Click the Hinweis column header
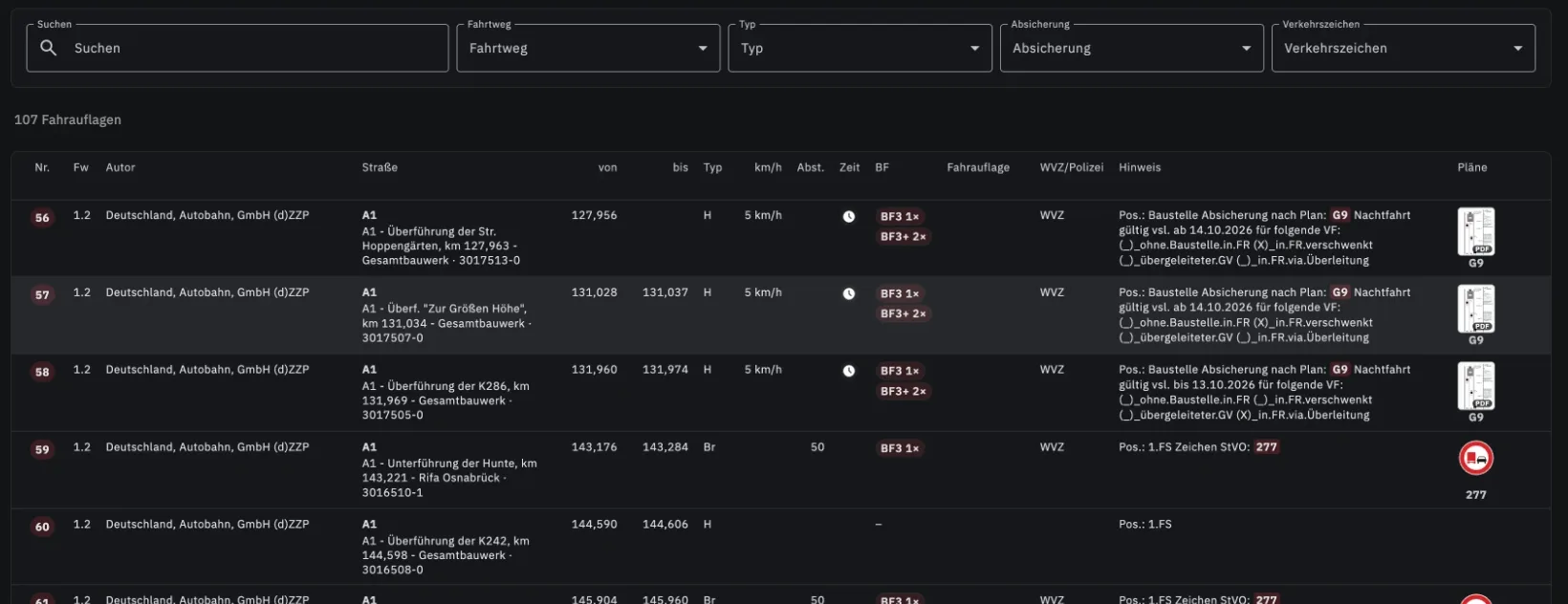Screen dimensions: 1568x604 pos(1140,168)
